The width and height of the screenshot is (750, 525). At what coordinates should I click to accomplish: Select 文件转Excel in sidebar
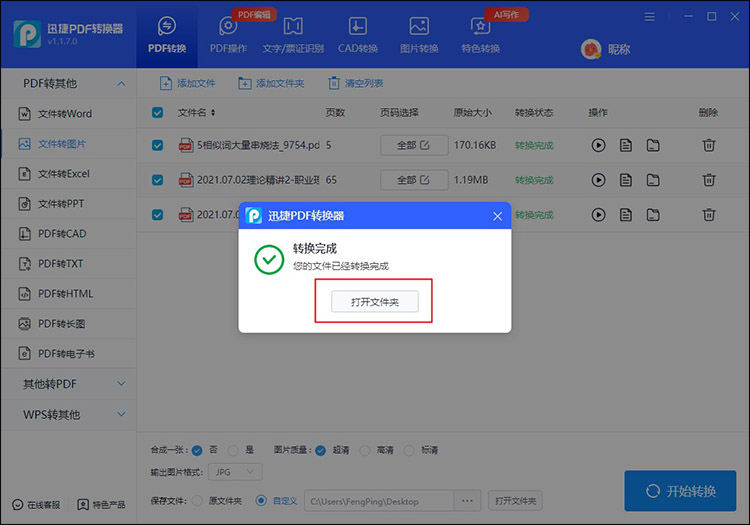coord(68,174)
